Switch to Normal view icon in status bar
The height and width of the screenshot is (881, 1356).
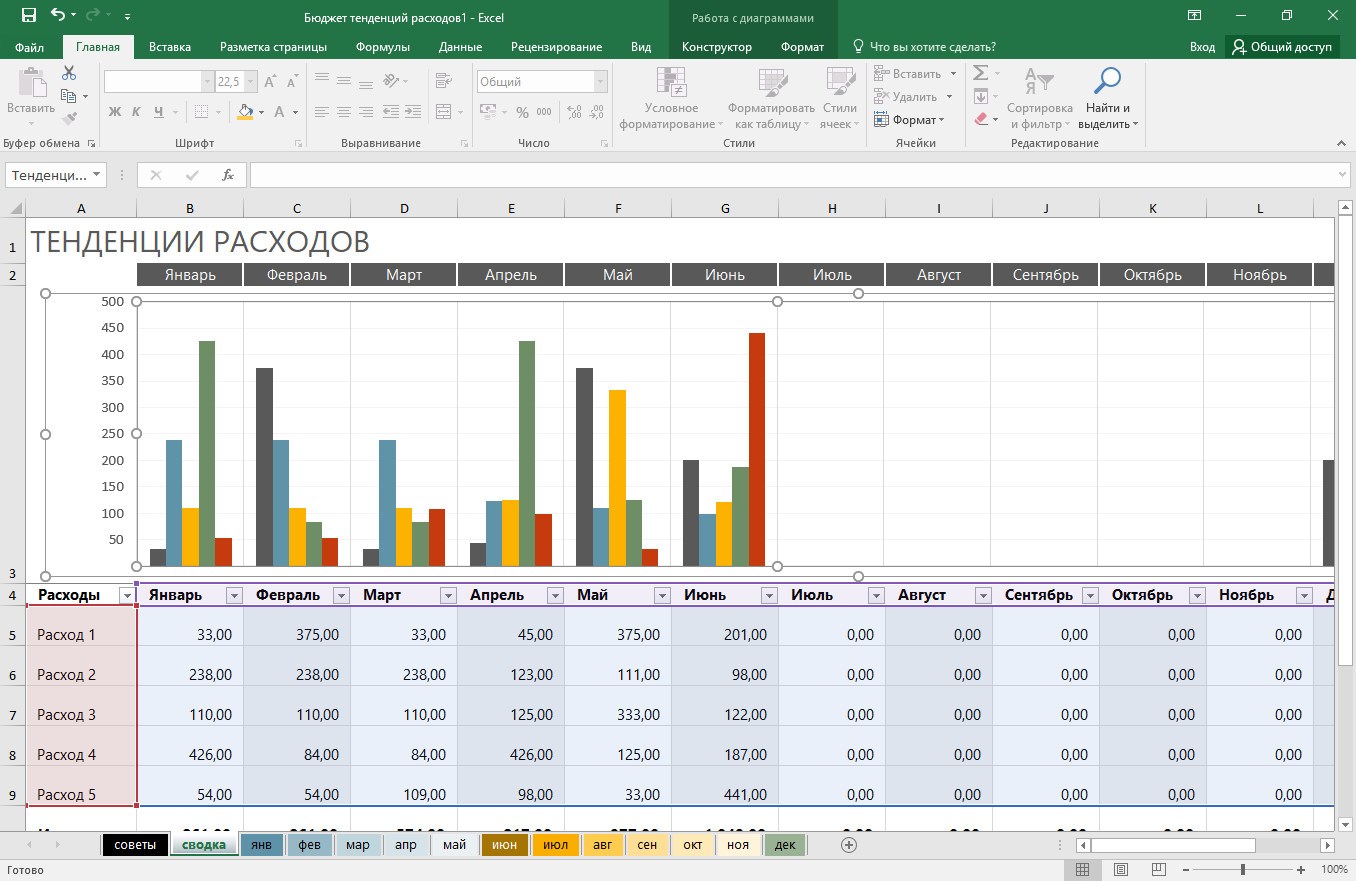1084,870
